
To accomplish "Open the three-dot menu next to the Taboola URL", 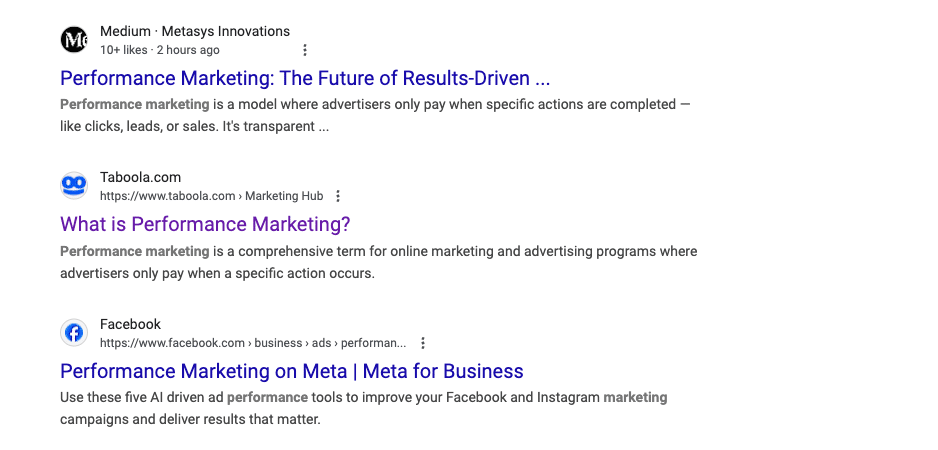I will point(338,196).
